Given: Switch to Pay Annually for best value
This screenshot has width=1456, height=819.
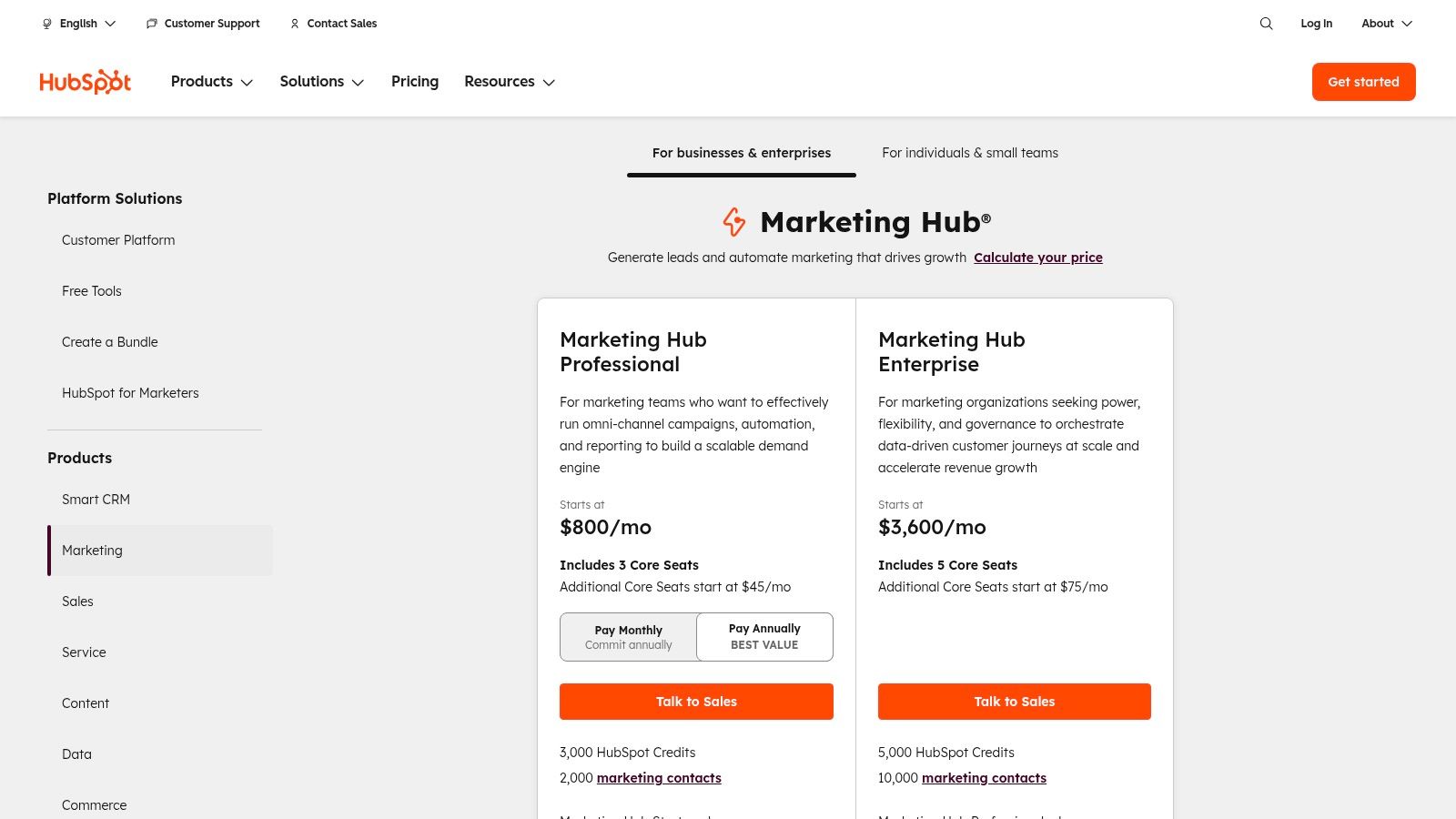Looking at the screenshot, I should click(x=764, y=636).
